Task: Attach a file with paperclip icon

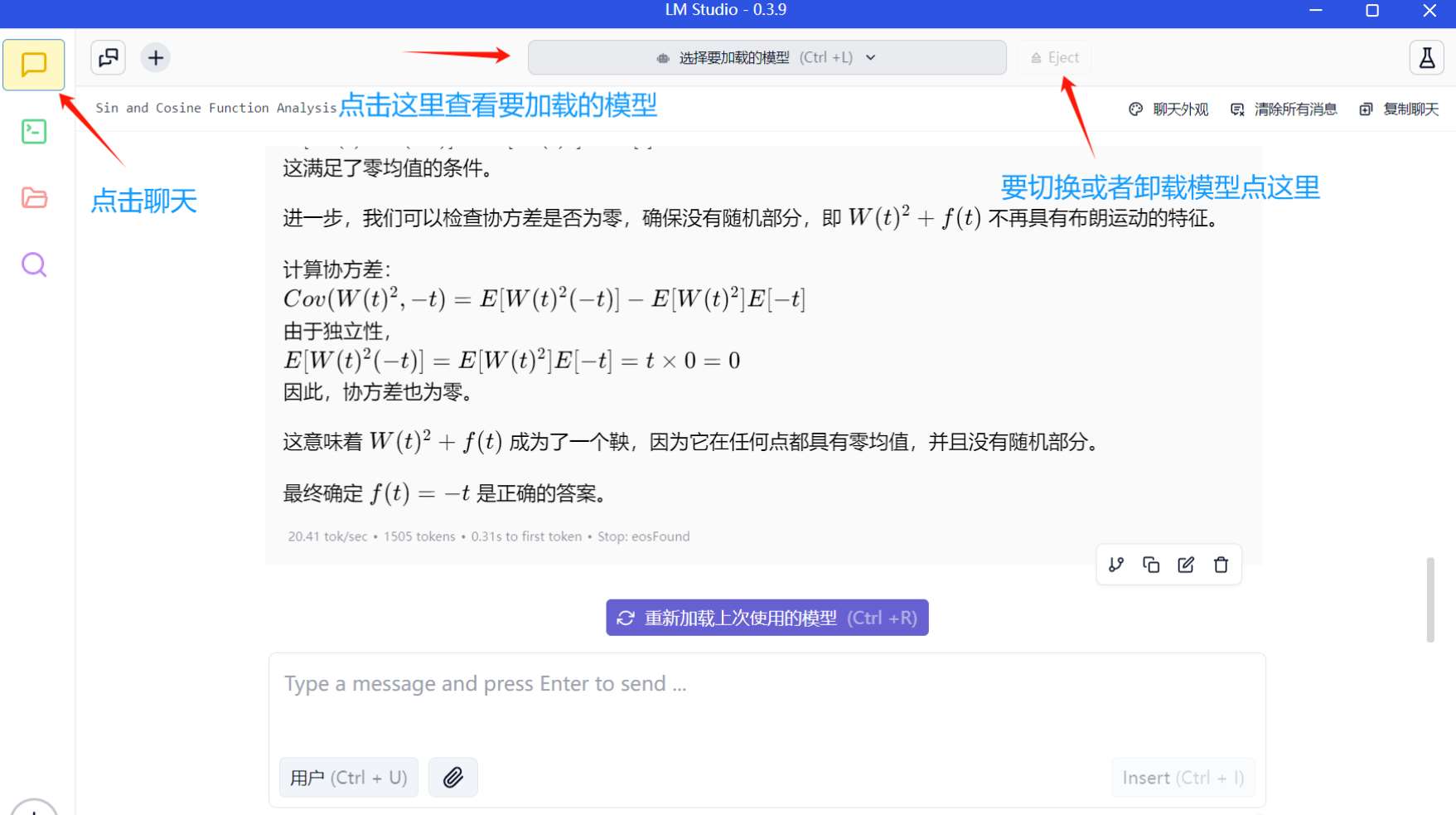Action: (452, 778)
